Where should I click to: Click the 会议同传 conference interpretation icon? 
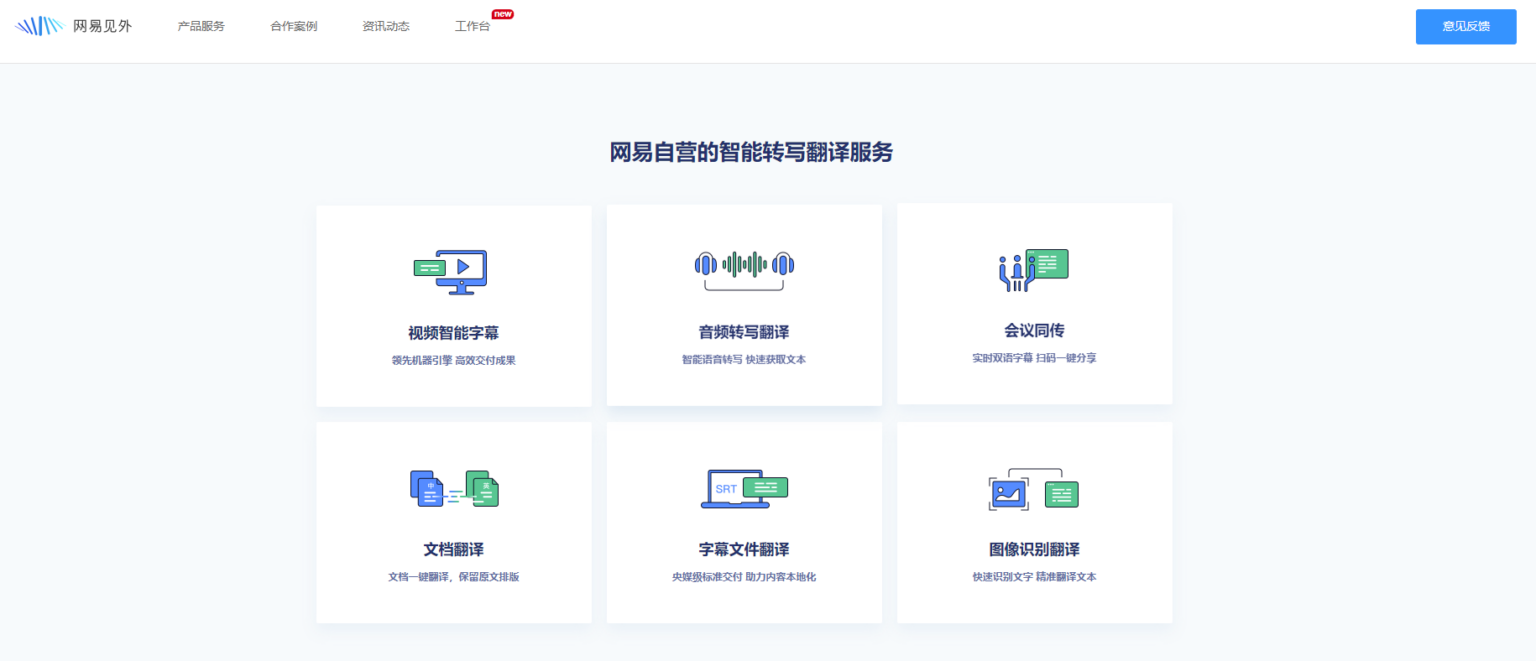pos(1034,268)
